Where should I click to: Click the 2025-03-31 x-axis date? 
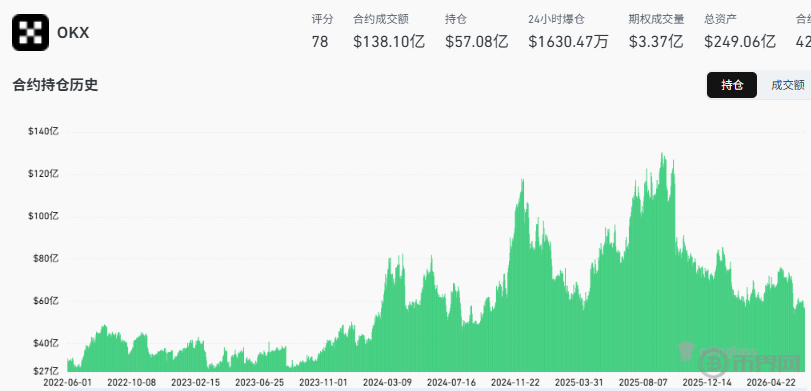pos(579,383)
